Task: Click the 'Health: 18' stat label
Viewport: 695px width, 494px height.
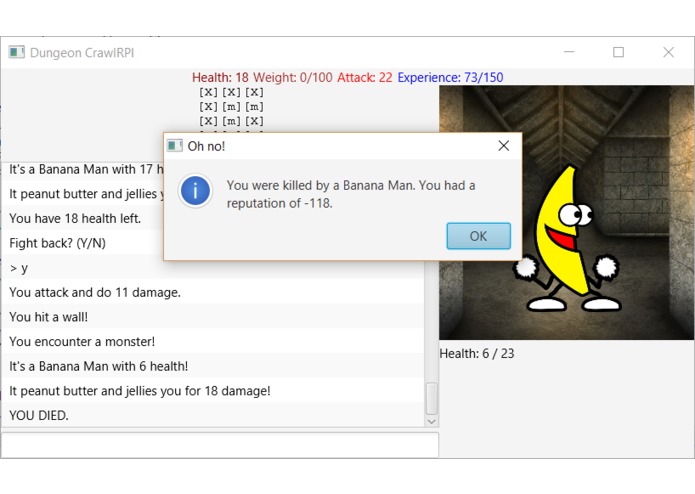Action: tap(220, 78)
